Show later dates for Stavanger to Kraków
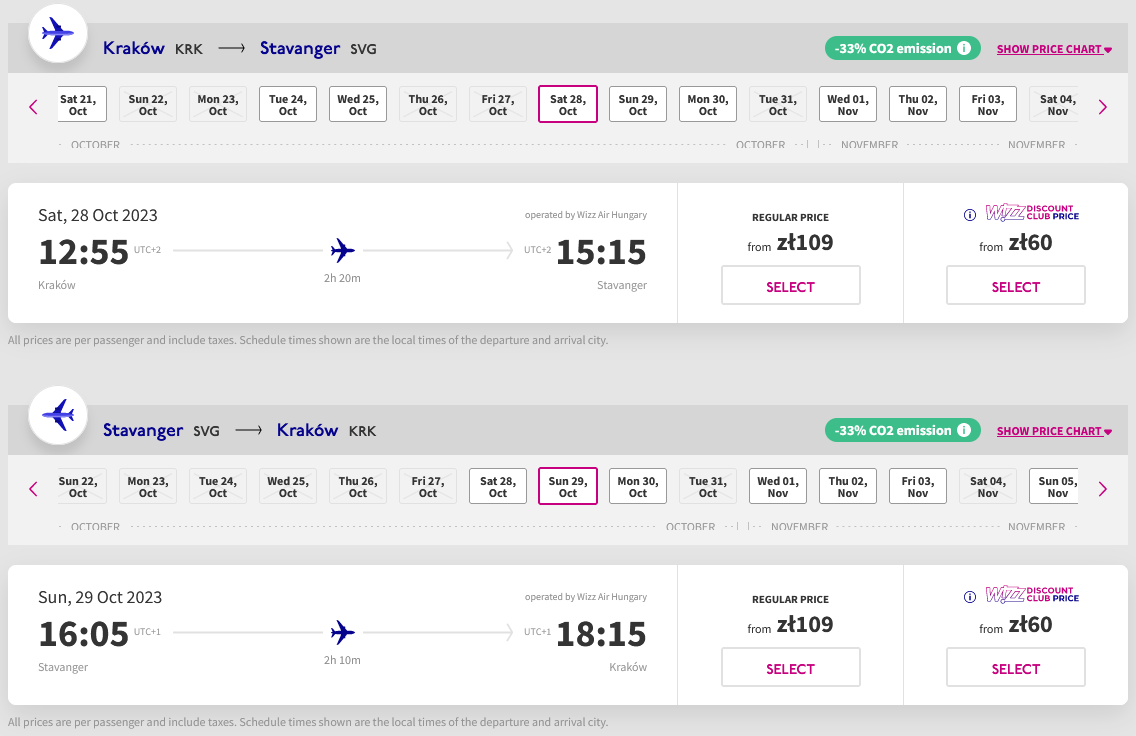 tap(1103, 489)
